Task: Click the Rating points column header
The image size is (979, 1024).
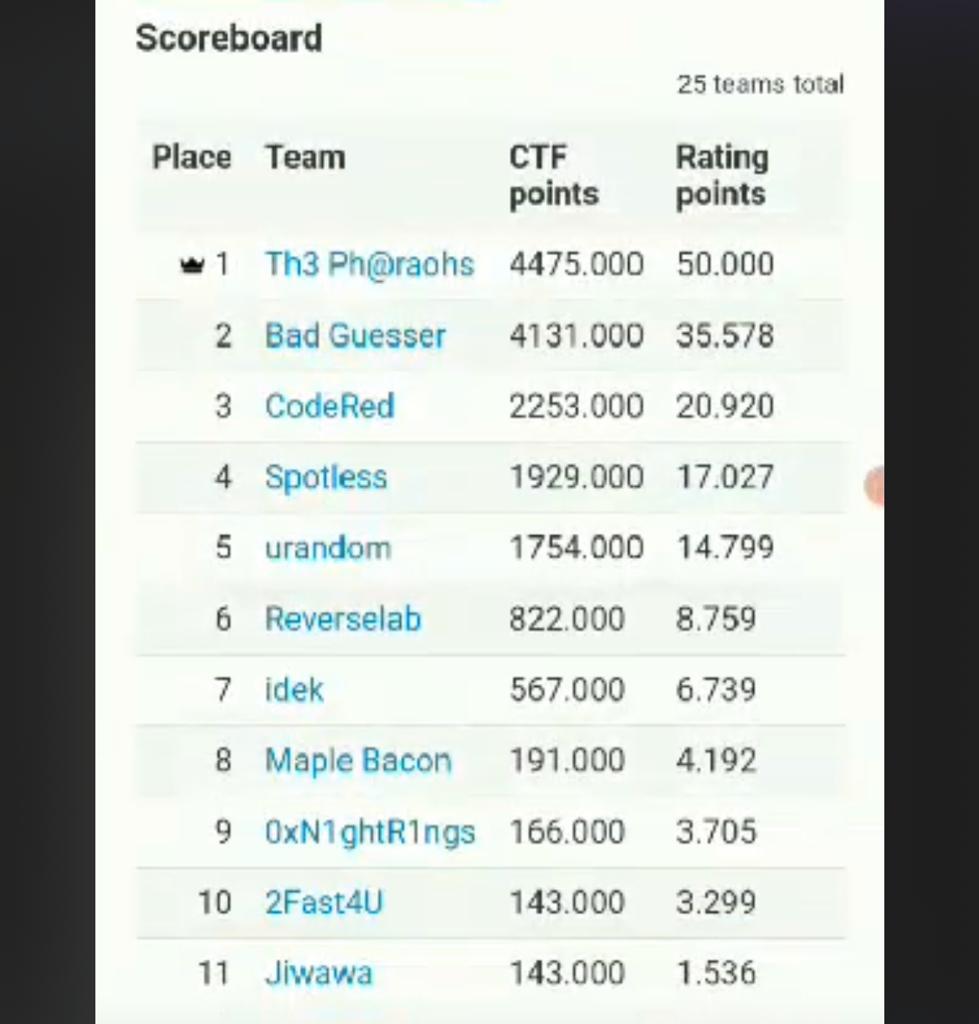Action: coord(721,175)
